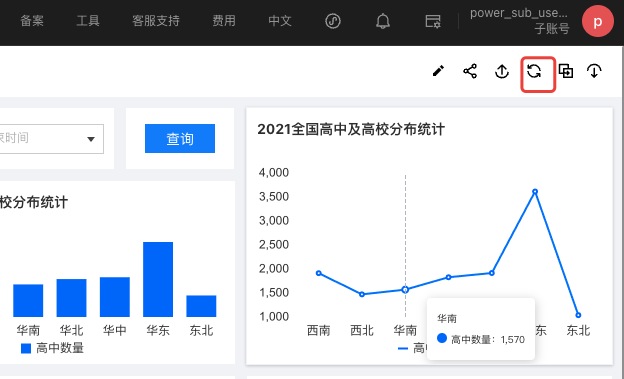Open the 费用 menu
The image size is (624, 379).
click(224, 21)
